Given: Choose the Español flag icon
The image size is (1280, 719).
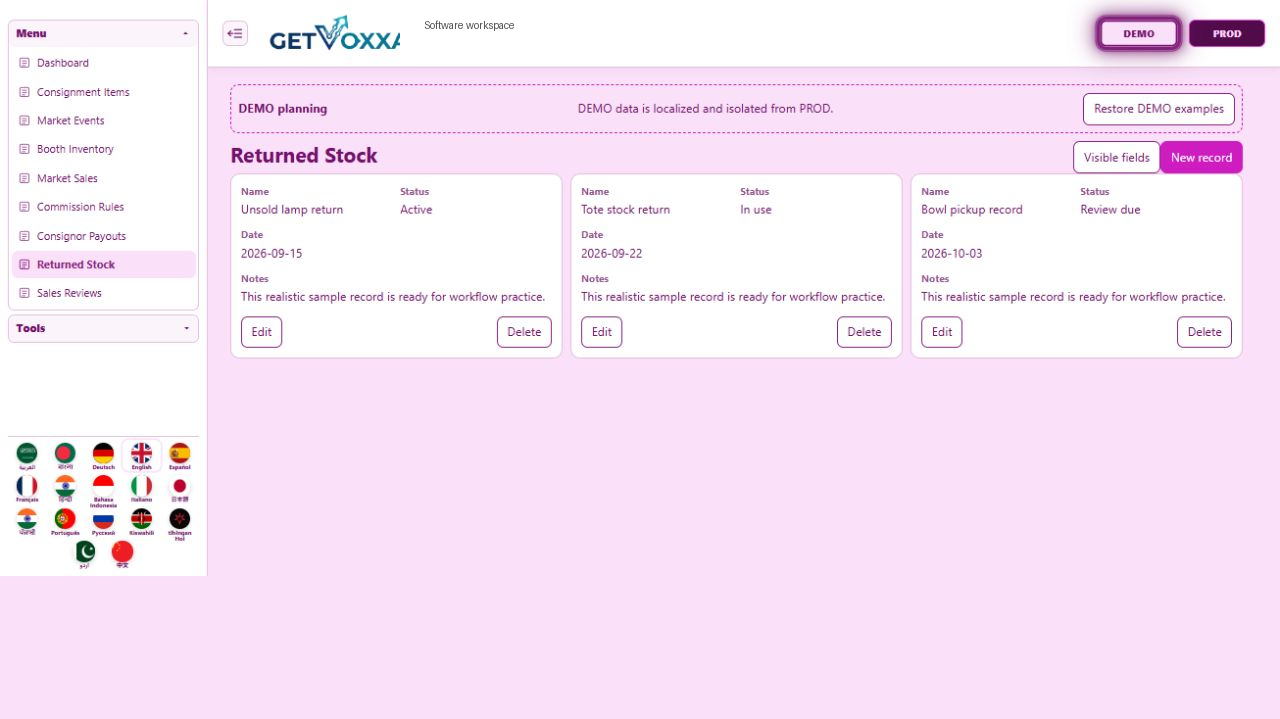Looking at the screenshot, I should [x=179, y=456].
